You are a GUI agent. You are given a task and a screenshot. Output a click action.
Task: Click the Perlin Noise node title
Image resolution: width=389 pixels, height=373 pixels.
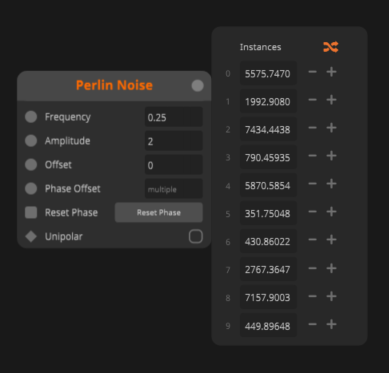[114, 85]
